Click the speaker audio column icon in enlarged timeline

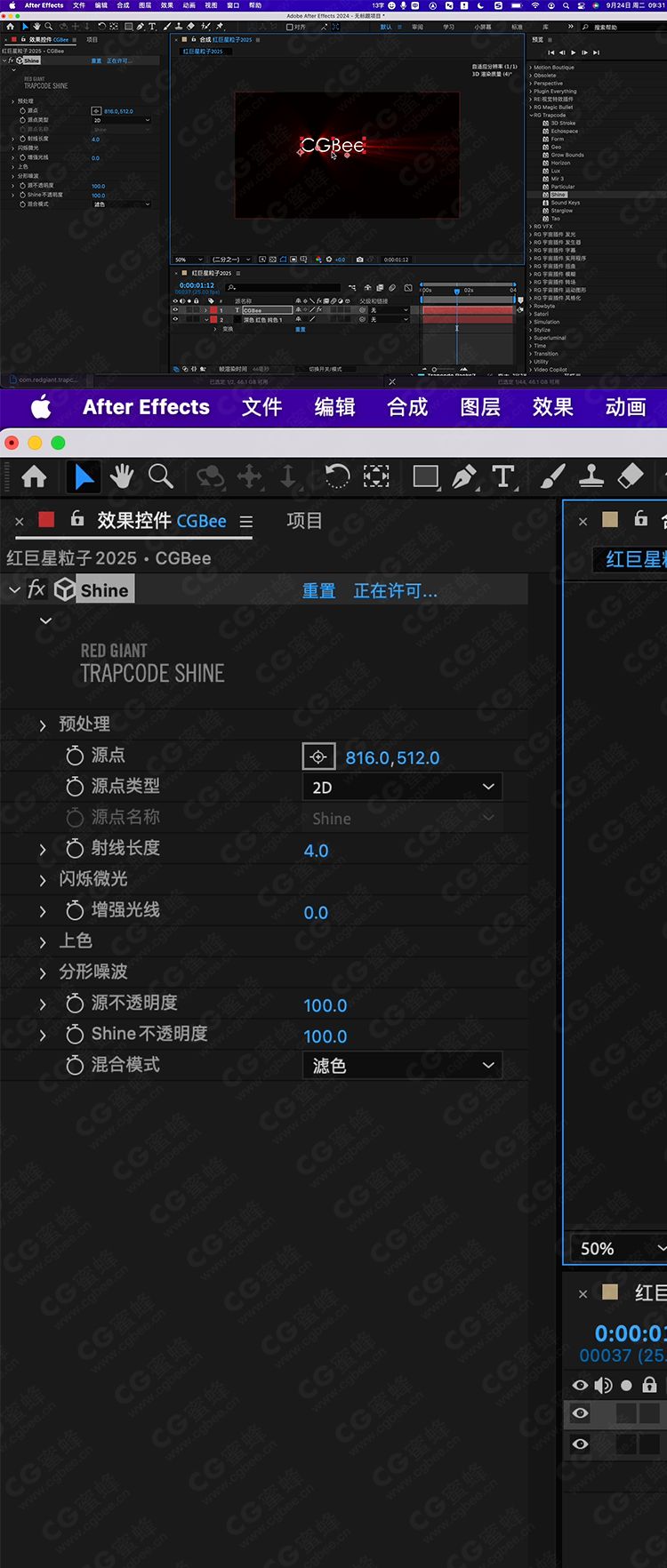[603, 1385]
